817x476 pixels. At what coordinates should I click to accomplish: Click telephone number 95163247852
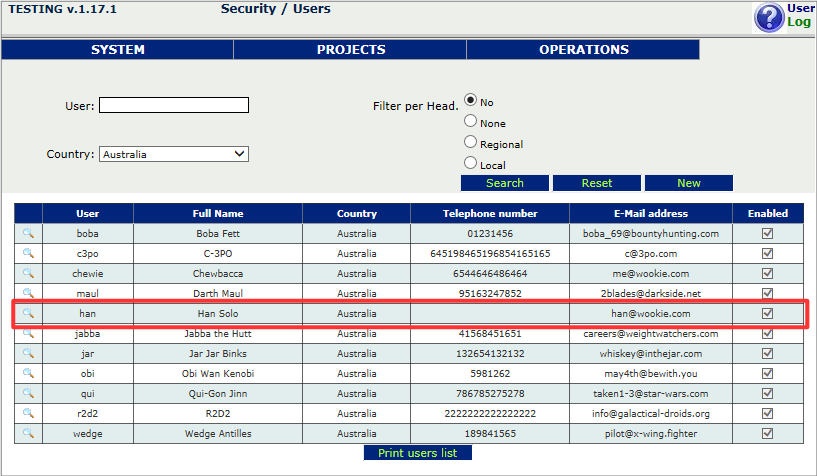click(490, 293)
